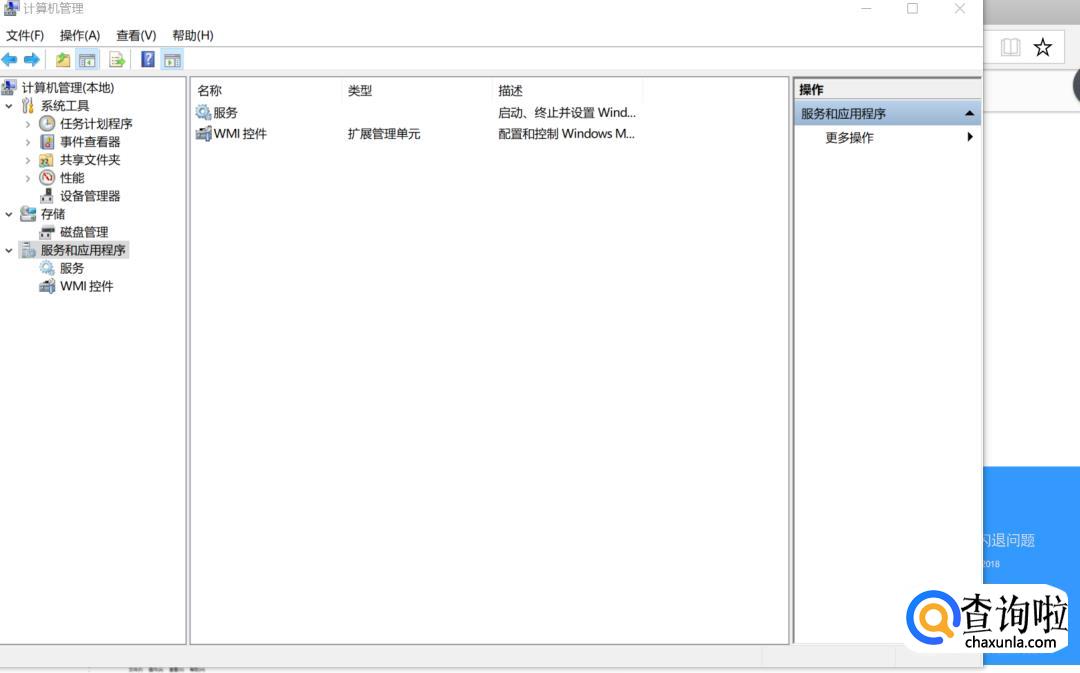This screenshot has height=673, width=1080.
Task: Select 任务计划程序 in the tree
Action: point(96,123)
